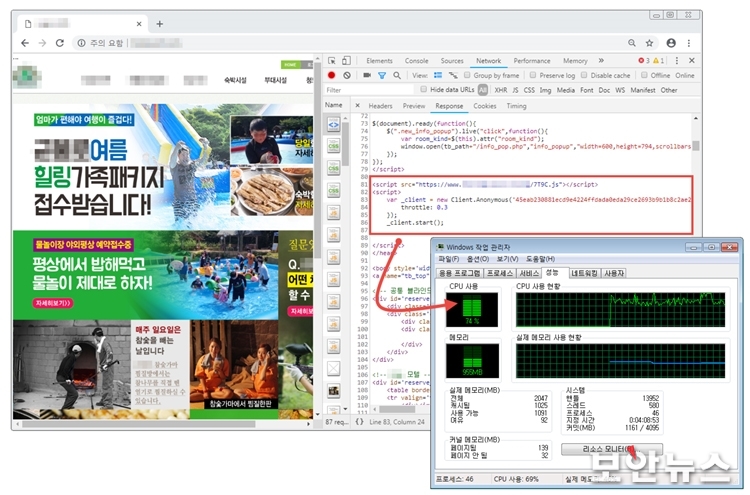
Task: Select large request rows view icon
Action: (x=438, y=75)
